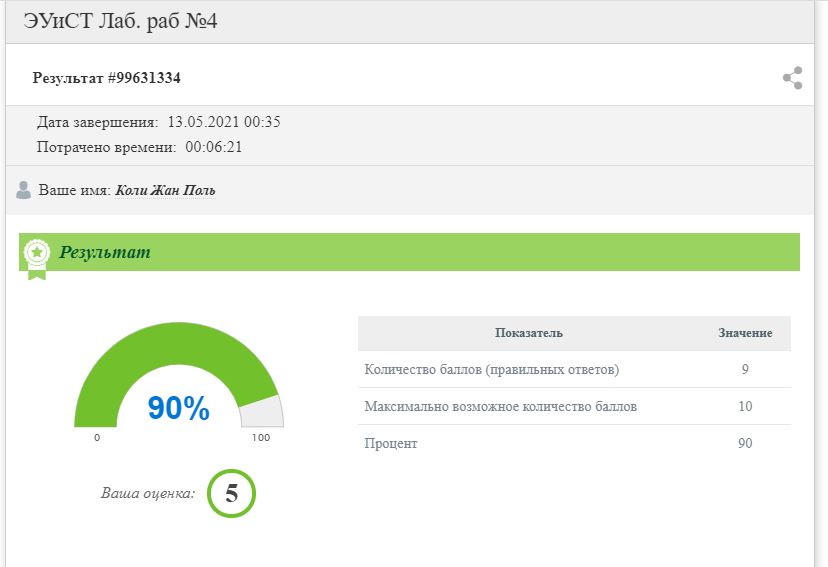Click the award ribbon badge icon
Screen dimensions: 828x567
coord(37,259)
